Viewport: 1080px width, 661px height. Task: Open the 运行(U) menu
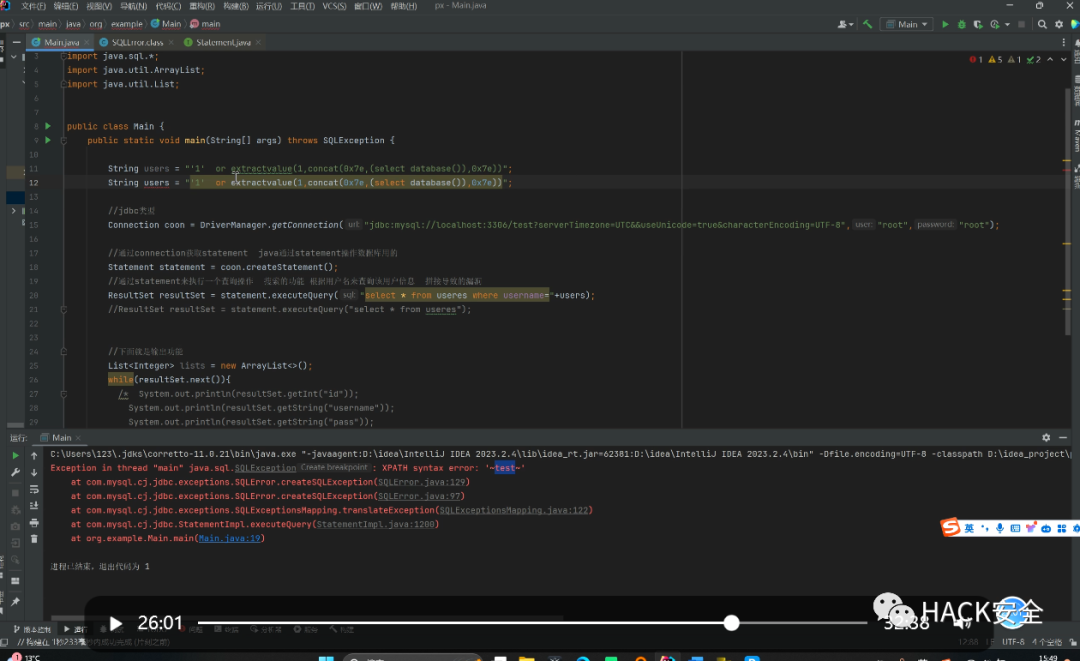[269, 6]
